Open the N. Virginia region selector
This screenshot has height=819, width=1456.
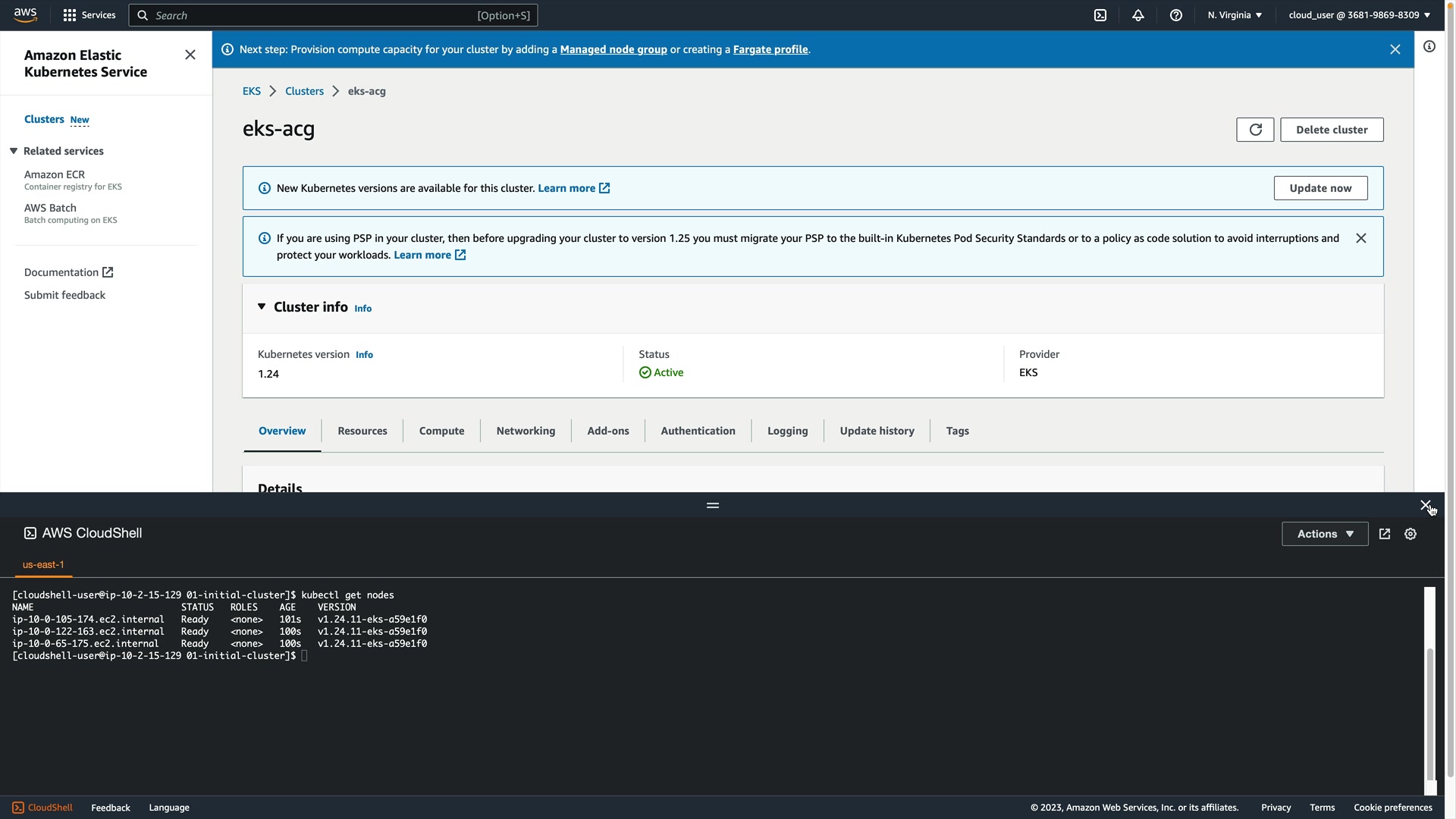pyautogui.click(x=1235, y=15)
